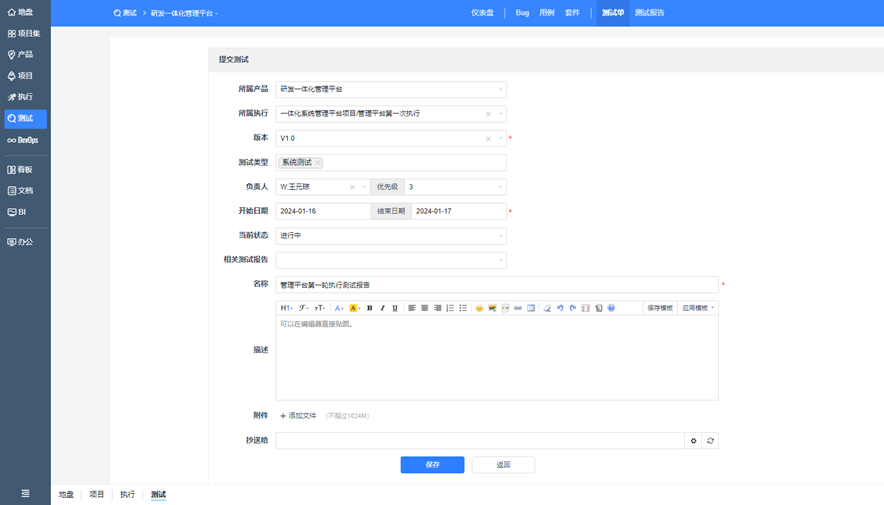
Task: Insert hyperlink in editor
Action: (518, 308)
